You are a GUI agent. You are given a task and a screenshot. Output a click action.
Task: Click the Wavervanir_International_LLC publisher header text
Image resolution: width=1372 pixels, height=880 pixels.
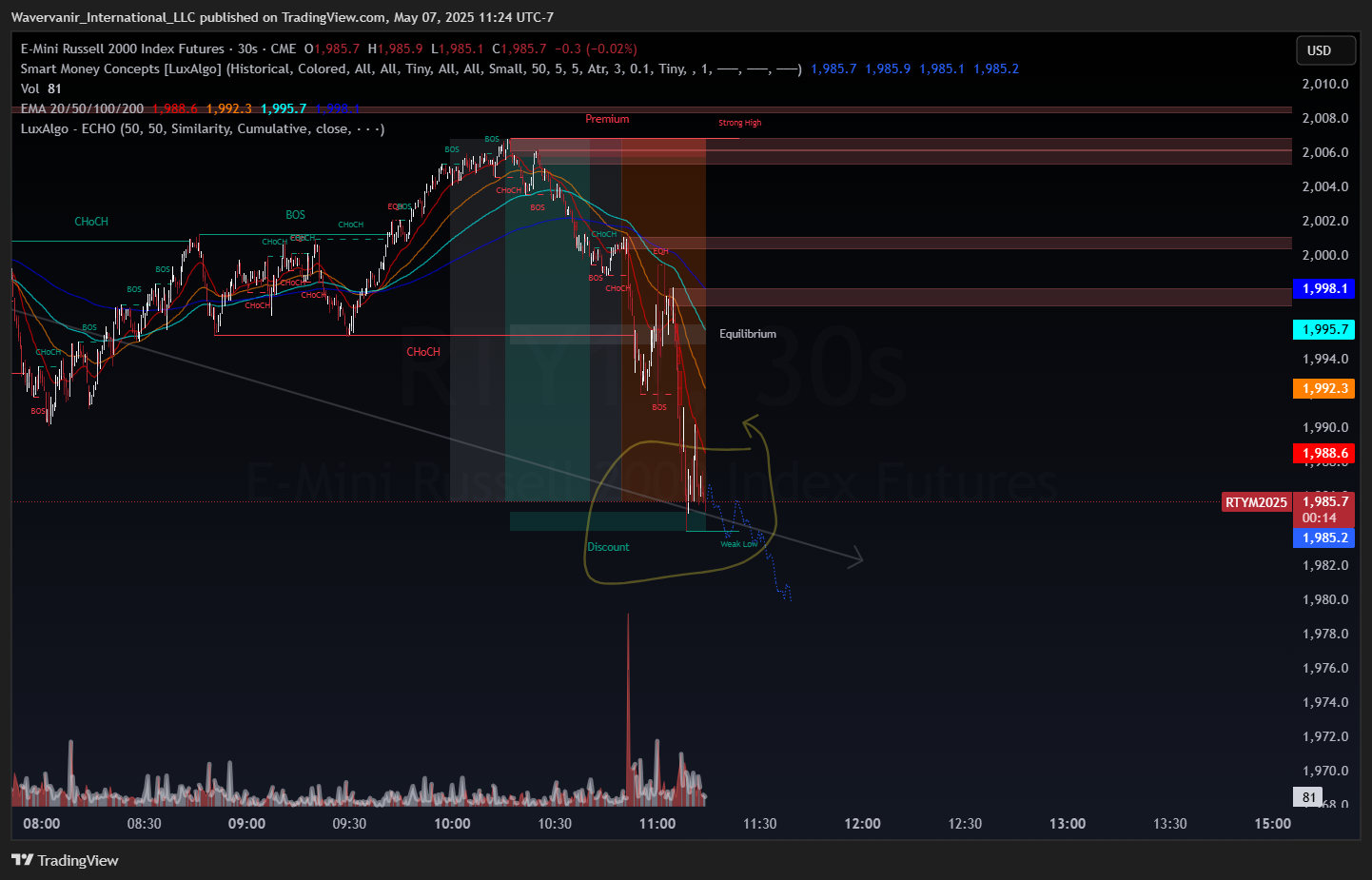click(x=103, y=17)
